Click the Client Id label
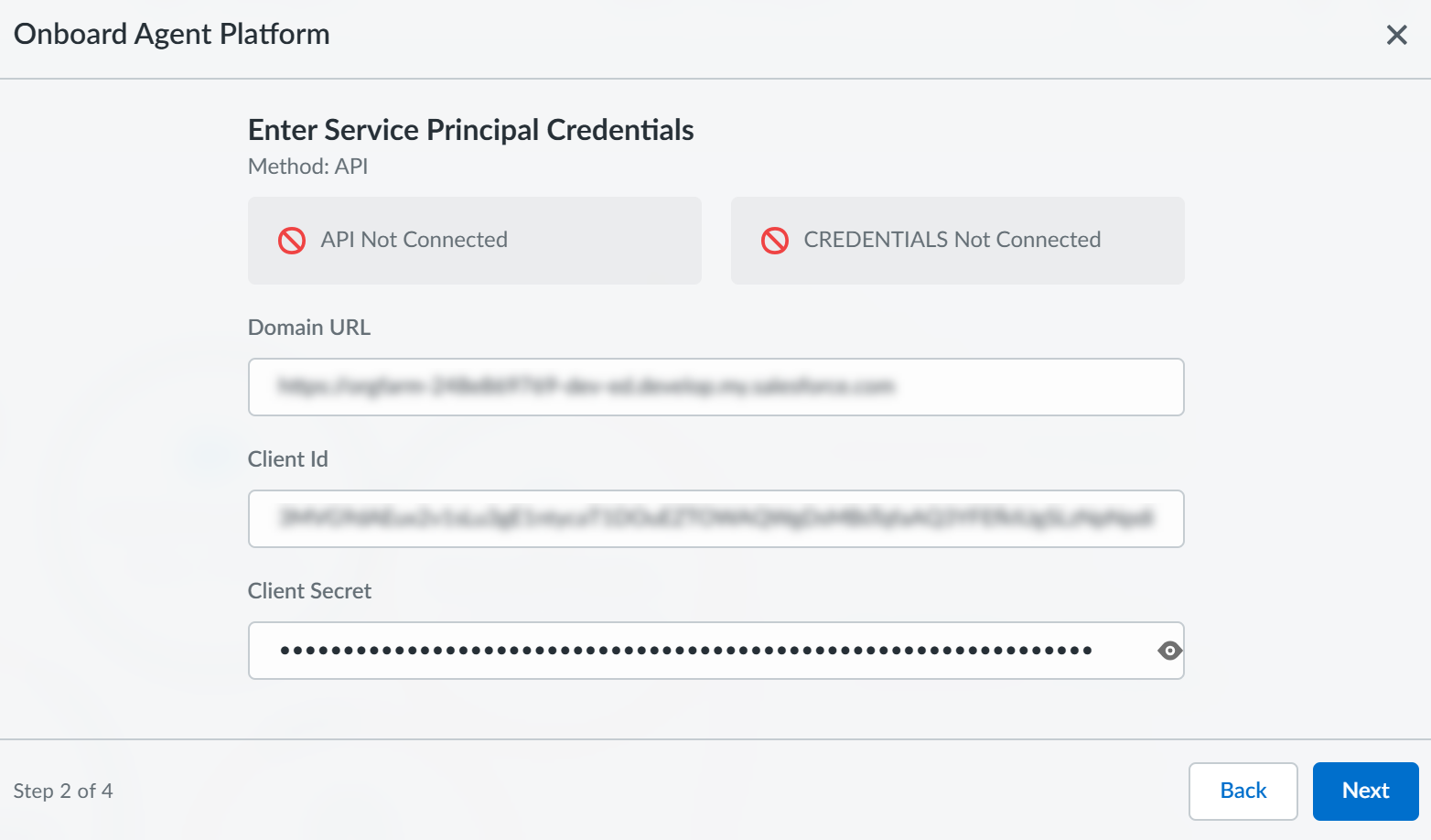The width and height of the screenshot is (1431, 840). click(287, 459)
